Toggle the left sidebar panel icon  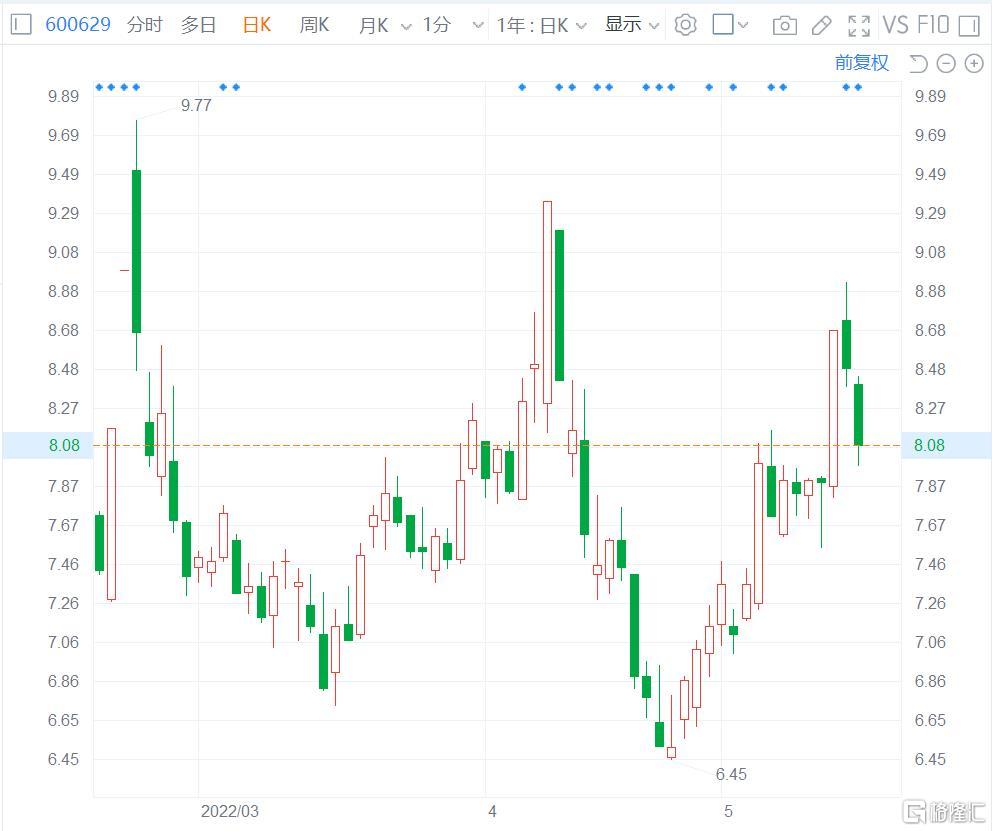click(x=21, y=25)
